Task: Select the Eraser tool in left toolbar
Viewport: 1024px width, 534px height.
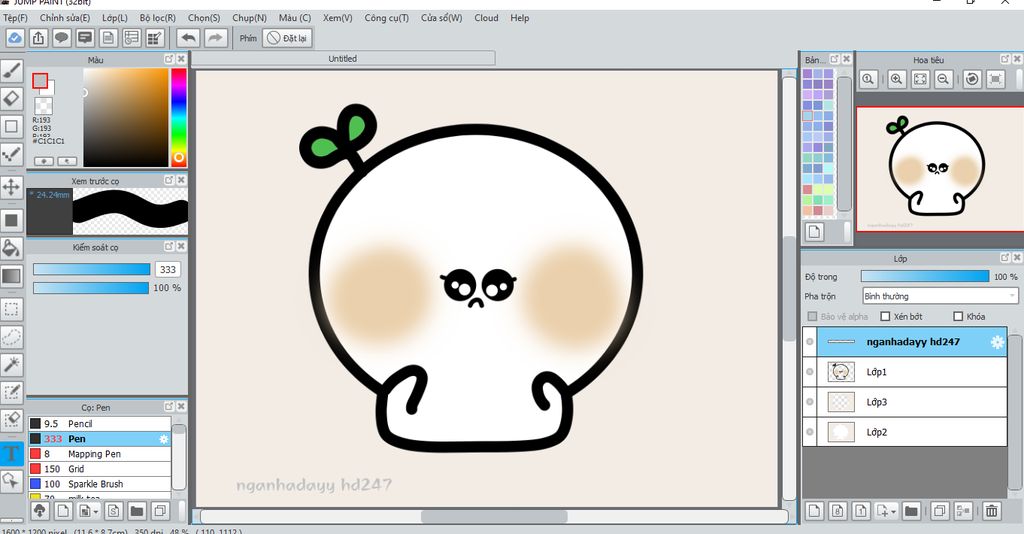Action: click(x=11, y=98)
